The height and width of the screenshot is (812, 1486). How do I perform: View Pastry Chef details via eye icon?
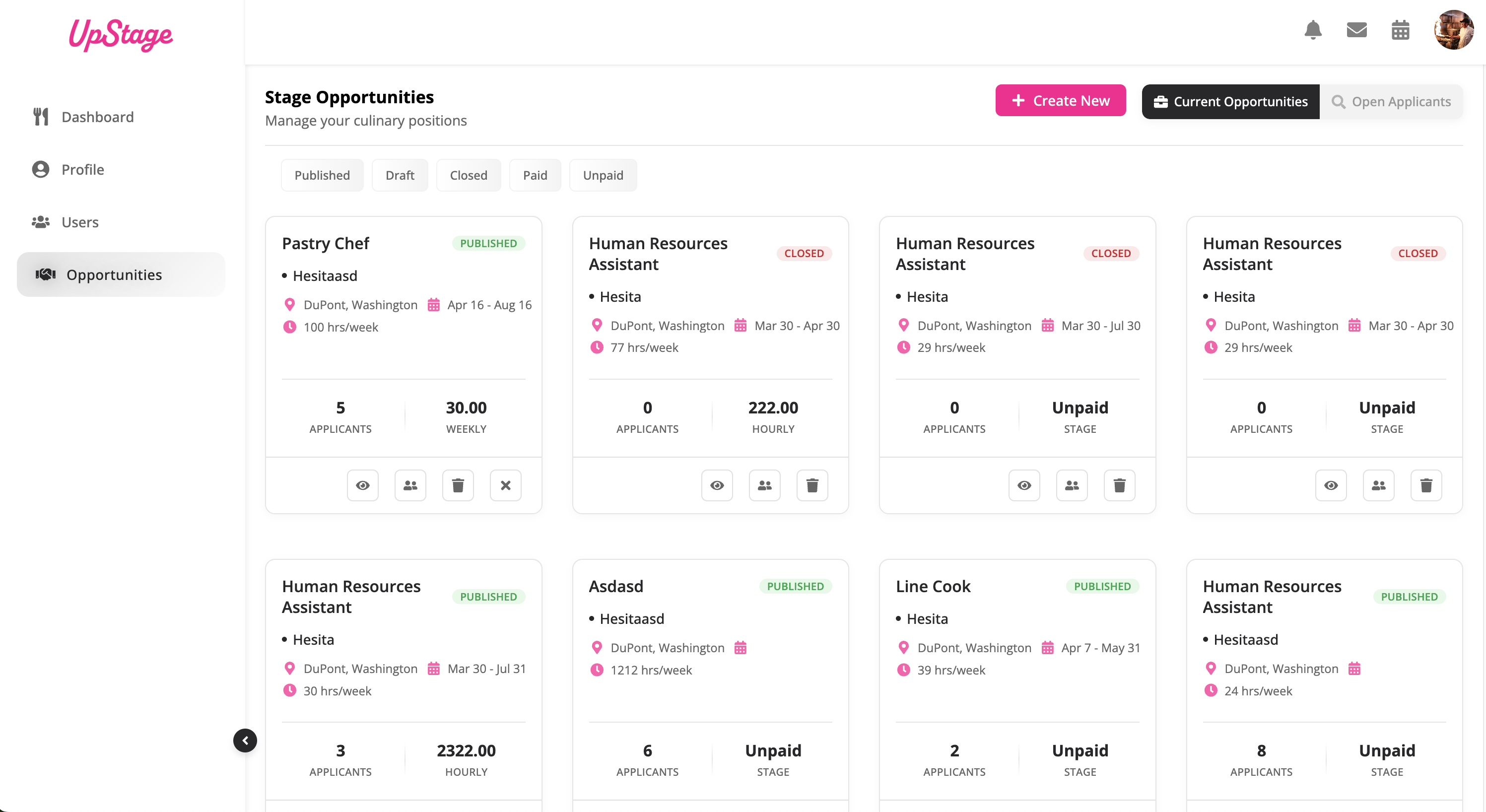coord(362,485)
